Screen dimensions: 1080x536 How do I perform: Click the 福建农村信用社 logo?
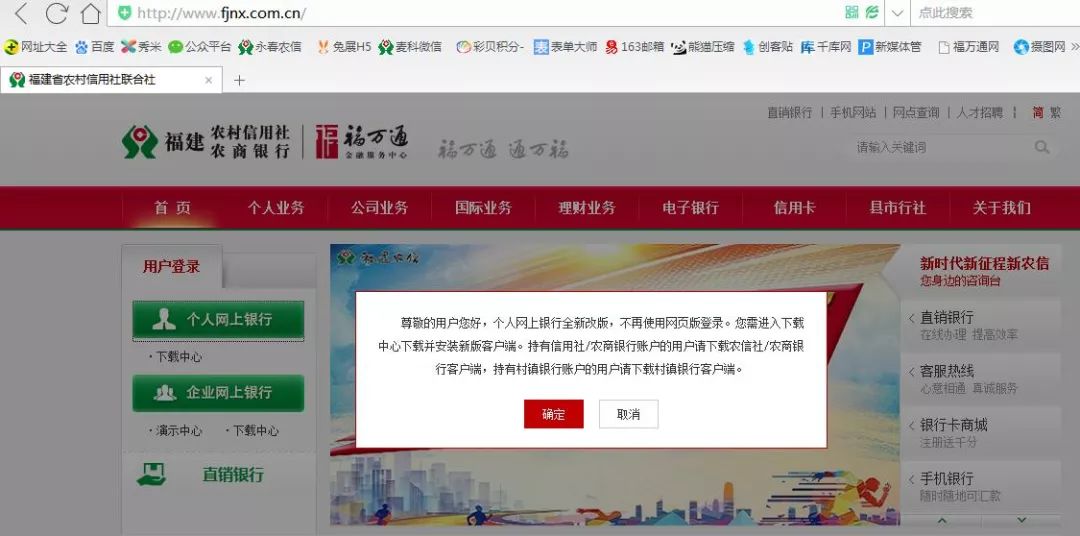pos(206,141)
